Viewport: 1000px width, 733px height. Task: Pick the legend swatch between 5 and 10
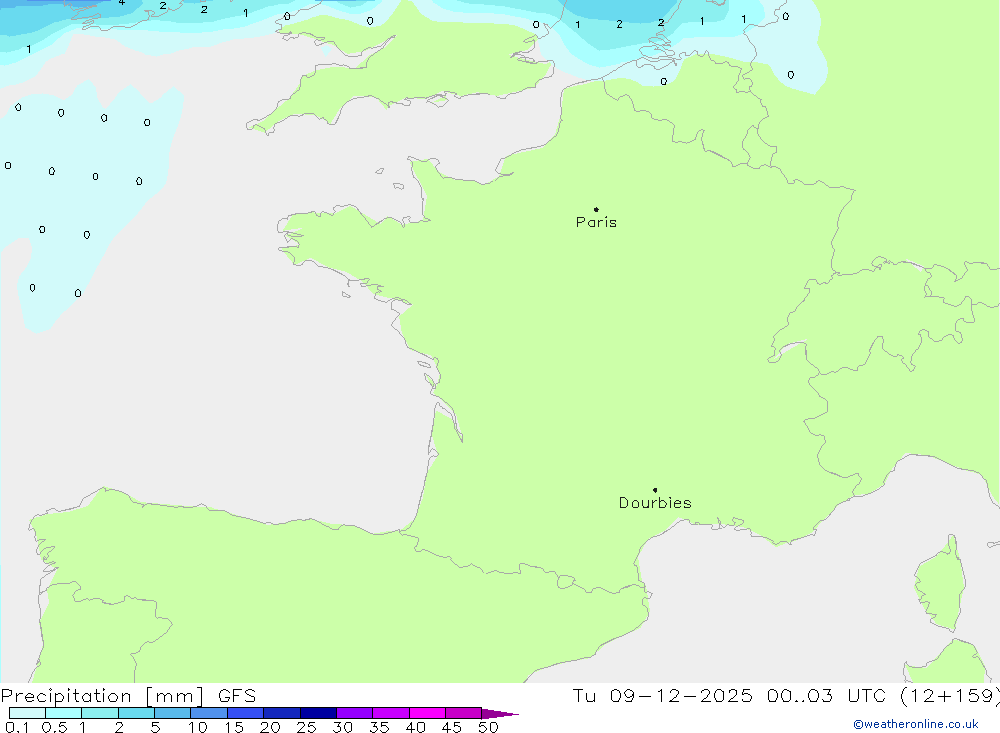(173, 713)
